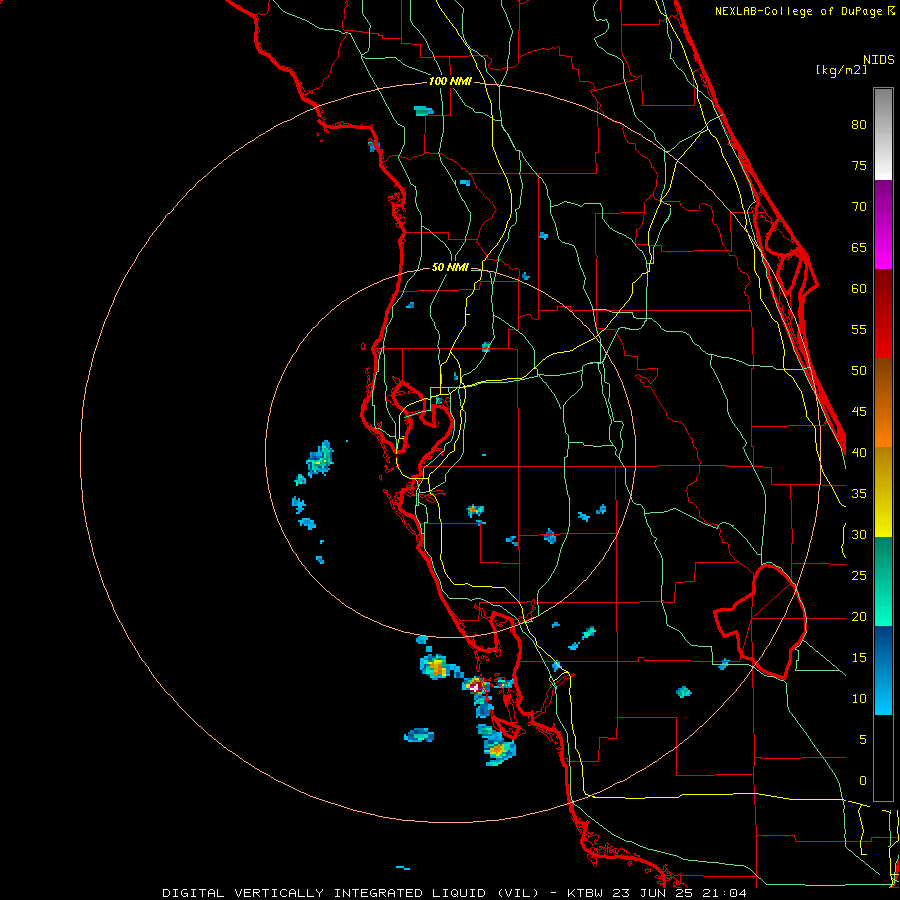The width and height of the screenshot is (900, 900).
Task: Select the 20 value on the VIL scale
Action: [x=859, y=616]
